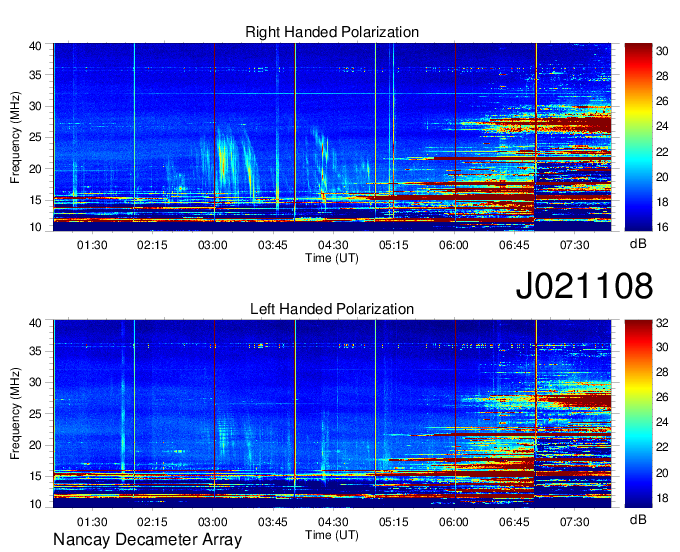
Task: Click the dB unit label under upper color bar
Action: click(x=638, y=244)
